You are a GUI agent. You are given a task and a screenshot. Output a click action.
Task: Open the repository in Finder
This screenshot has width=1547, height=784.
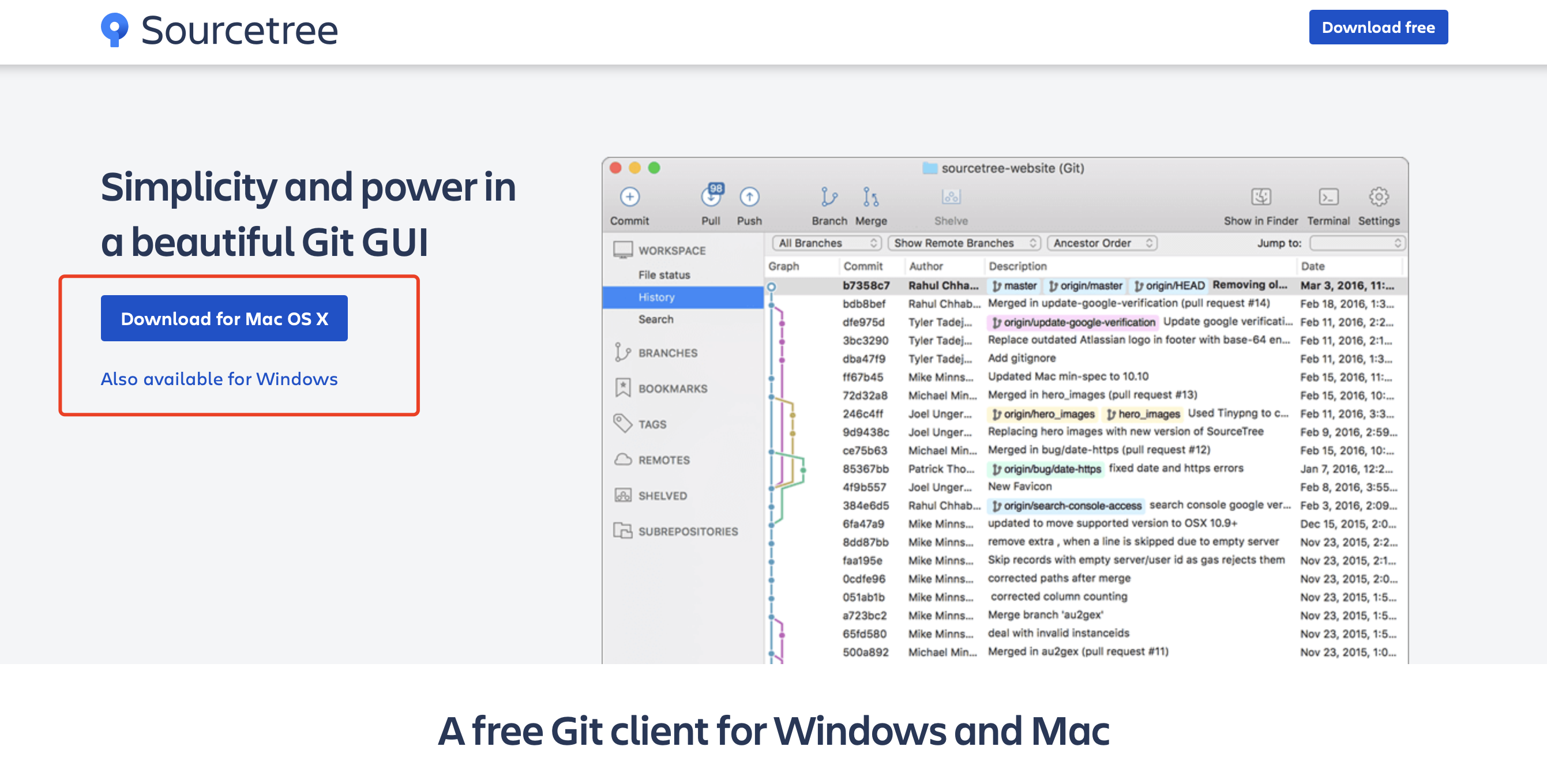tap(1261, 198)
